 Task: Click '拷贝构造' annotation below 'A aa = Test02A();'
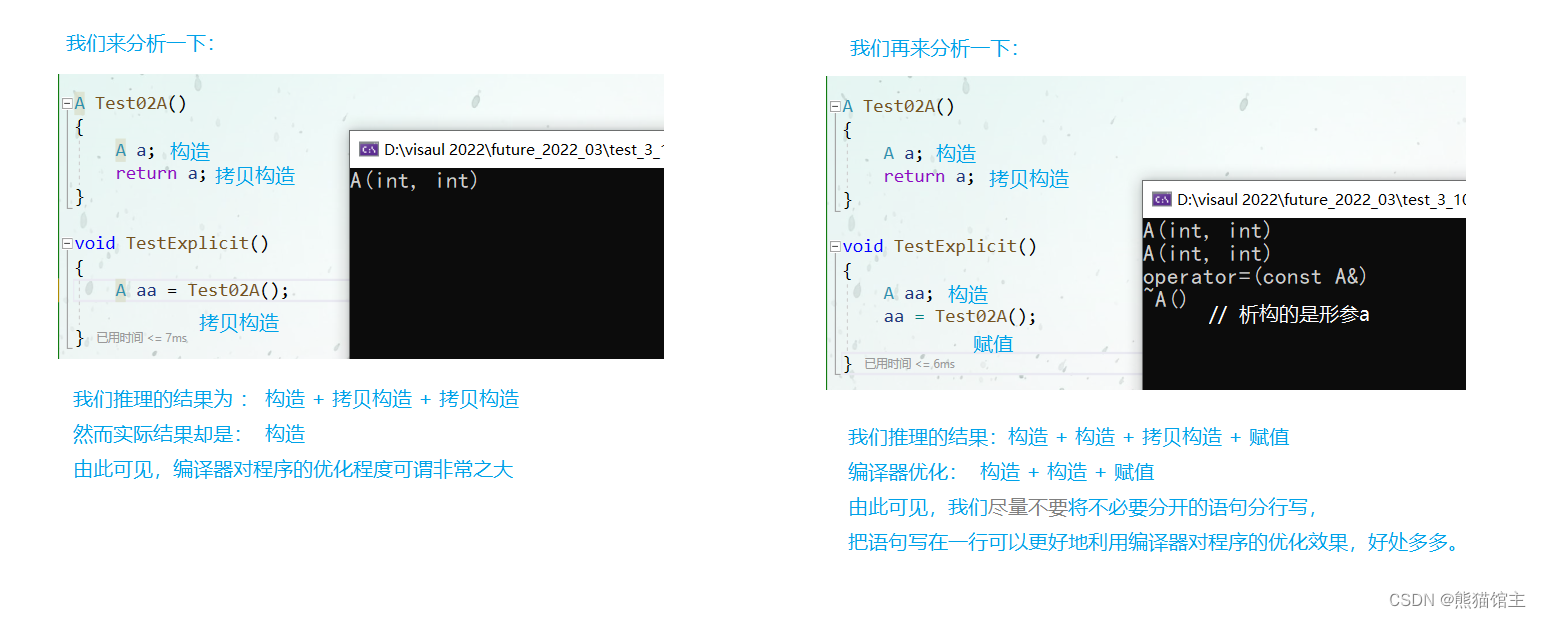tap(239, 323)
